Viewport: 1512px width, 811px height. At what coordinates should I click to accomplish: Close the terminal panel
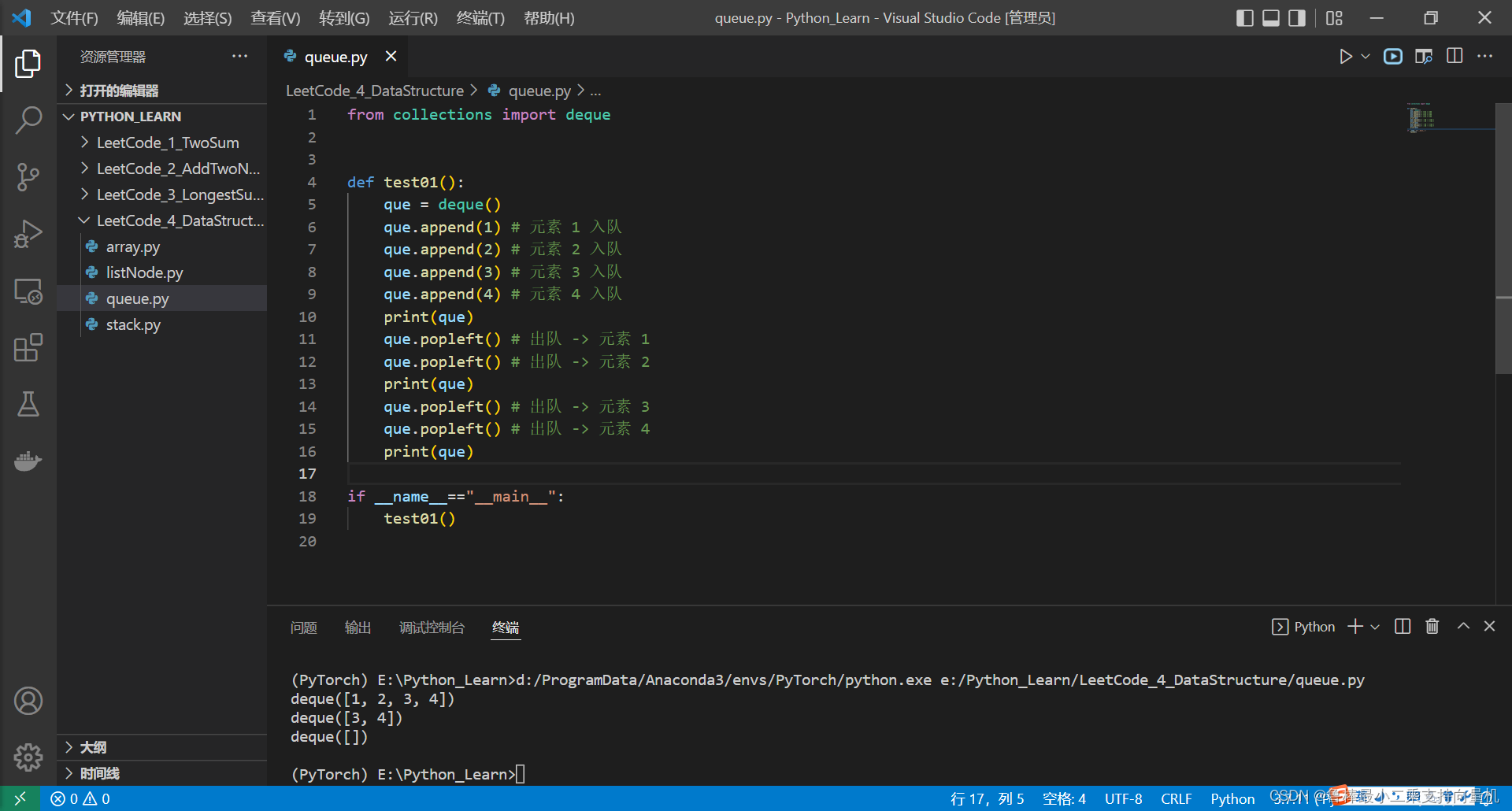[x=1489, y=627]
